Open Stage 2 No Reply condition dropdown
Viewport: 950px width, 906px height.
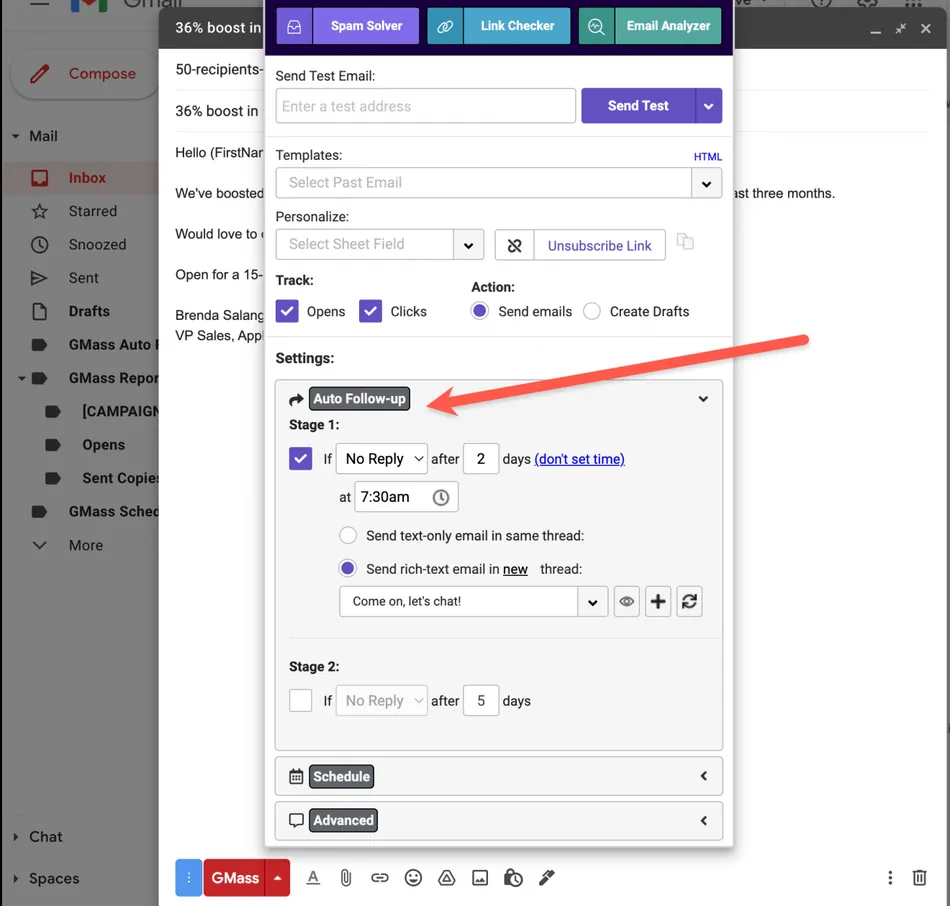click(x=382, y=701)
